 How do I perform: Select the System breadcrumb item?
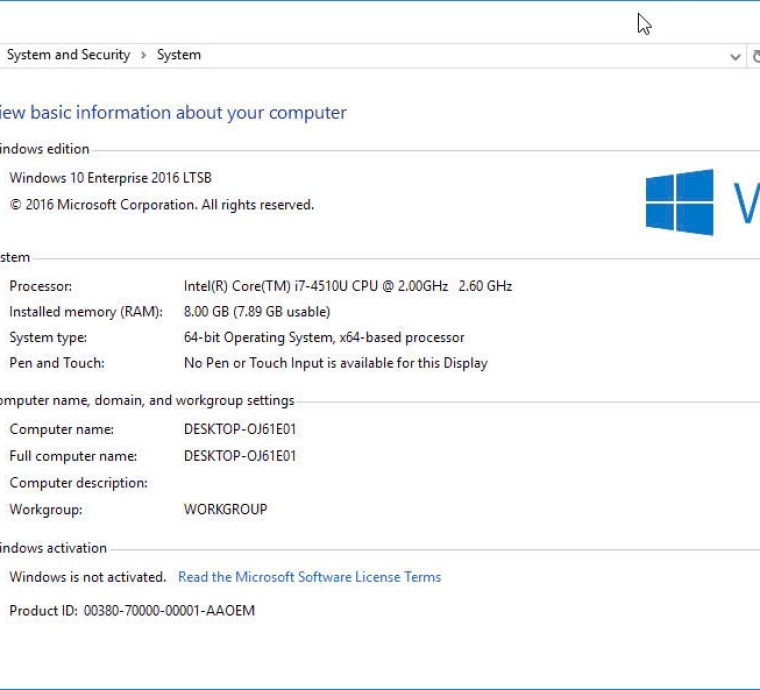[178, 55]
